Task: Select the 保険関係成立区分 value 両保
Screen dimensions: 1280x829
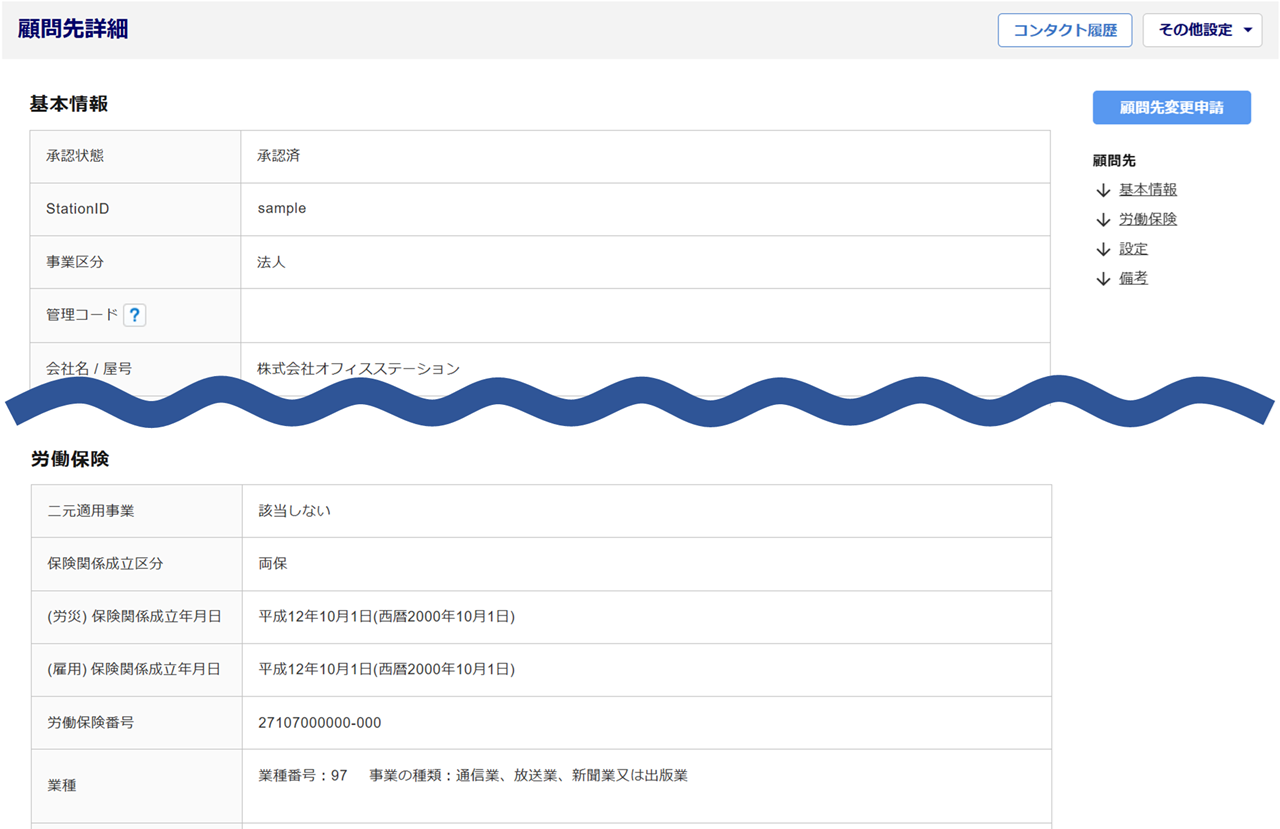Action: click(x=273, y=563)
